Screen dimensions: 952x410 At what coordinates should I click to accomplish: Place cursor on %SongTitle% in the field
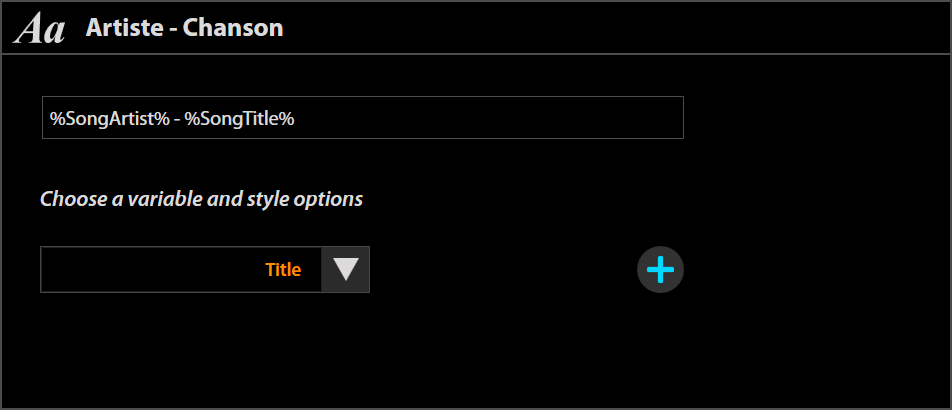tap(239, 119)
